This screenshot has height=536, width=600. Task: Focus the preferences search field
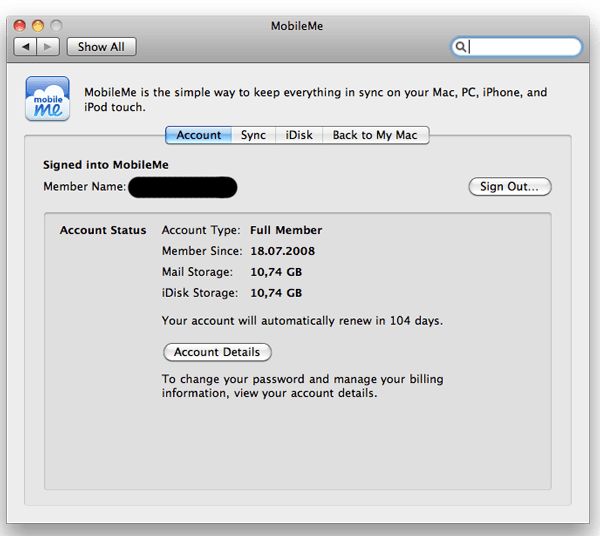pyautogui.click(x=517, y=47)
